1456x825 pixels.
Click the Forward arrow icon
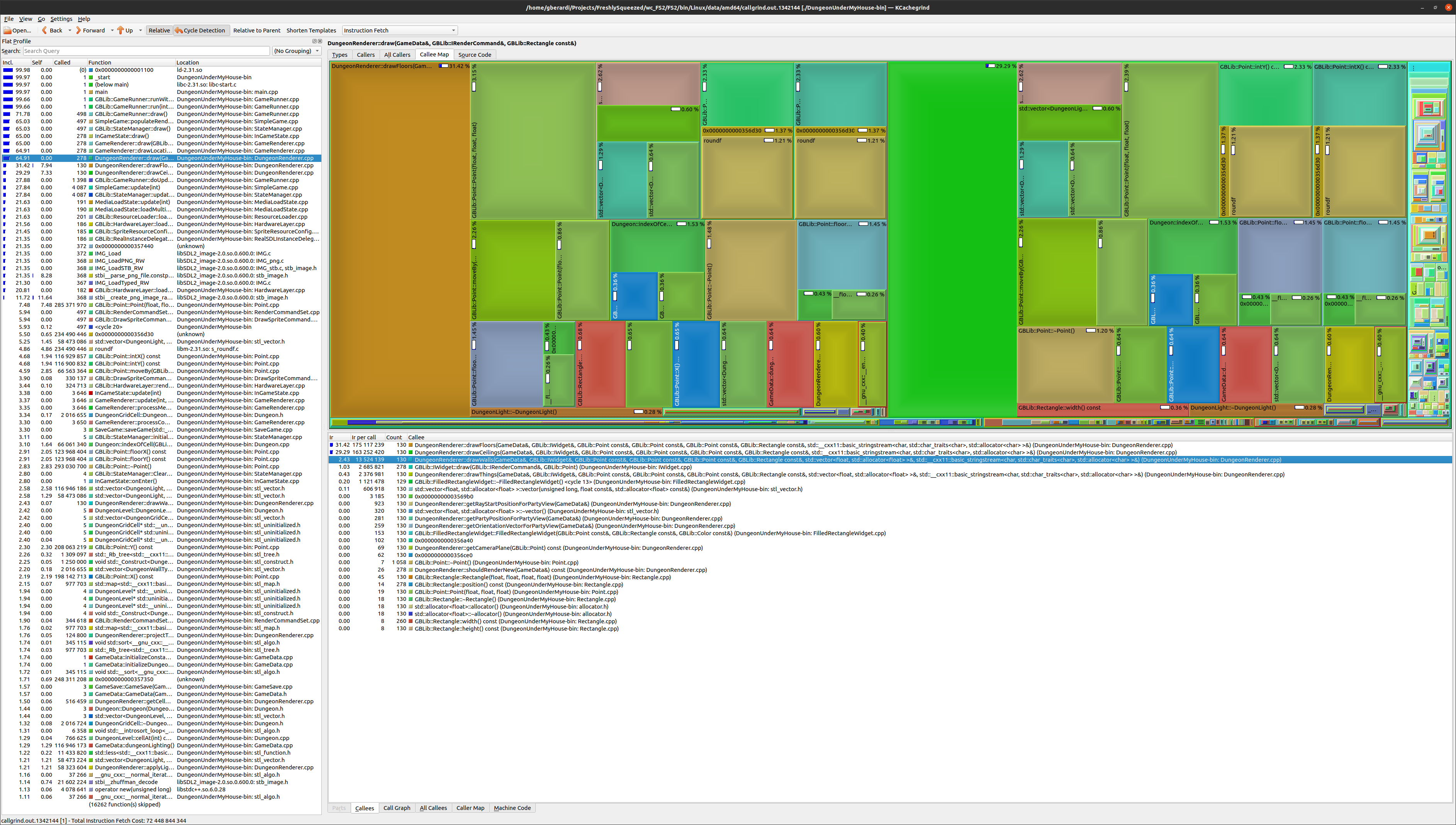pos(78,31)
